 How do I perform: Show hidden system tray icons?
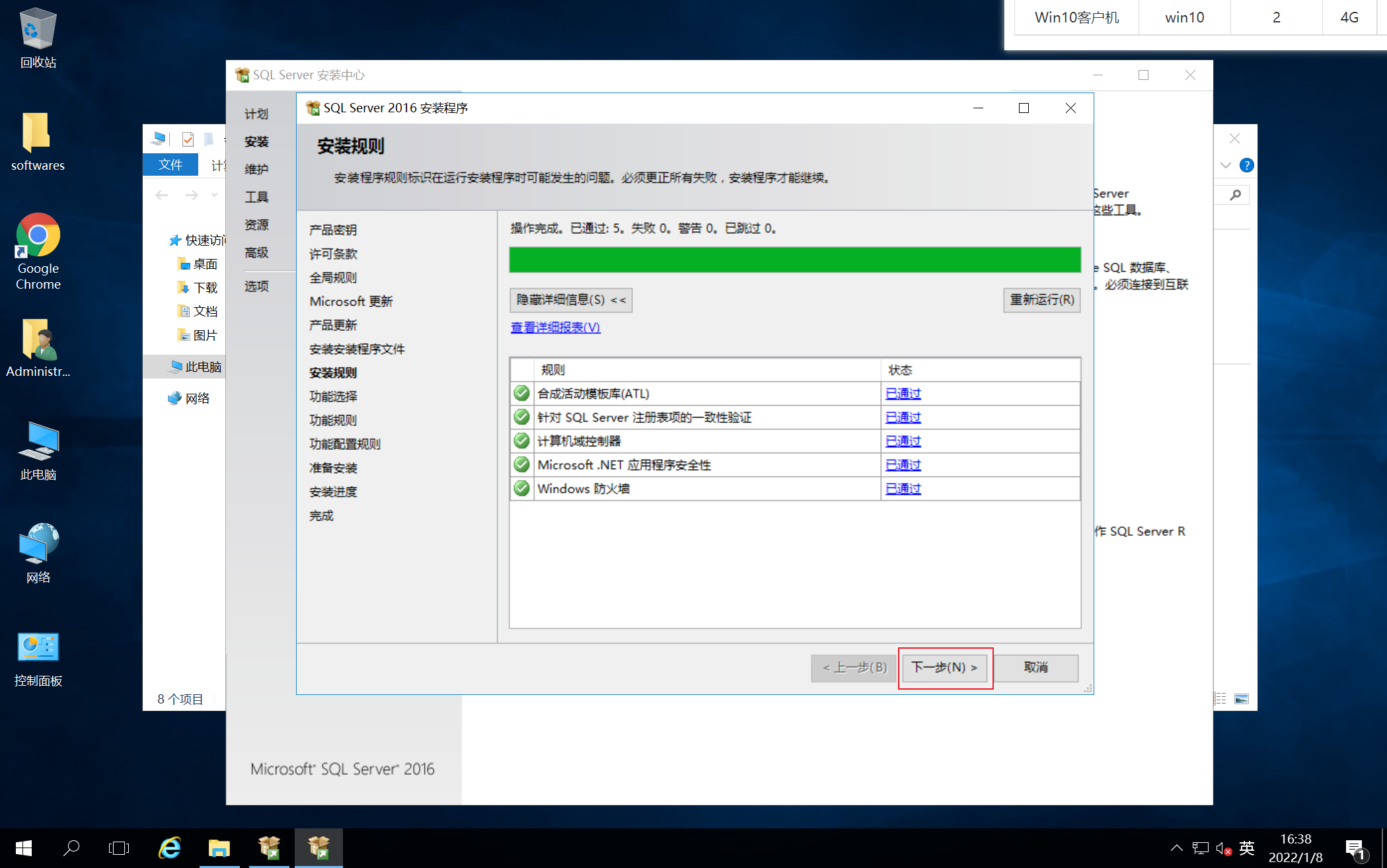(x=1176, y=848)
